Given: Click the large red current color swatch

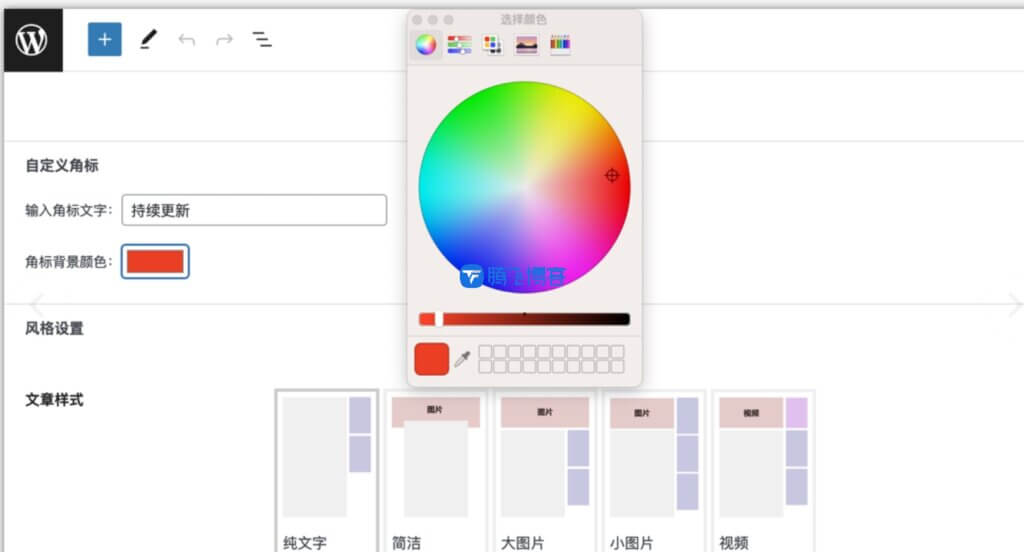Looking at the screenshot, I should [432, 359].
